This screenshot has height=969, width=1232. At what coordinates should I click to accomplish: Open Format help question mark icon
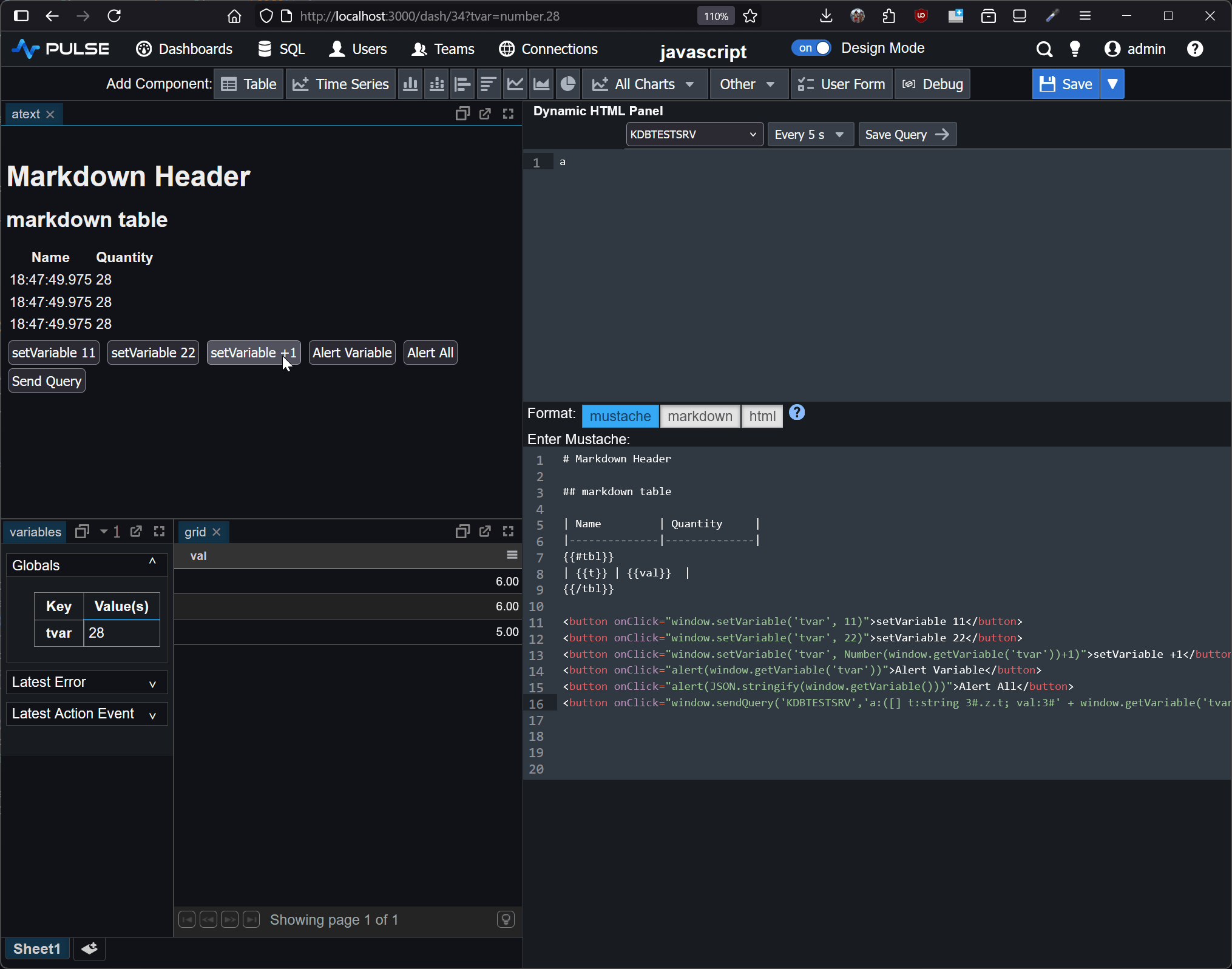797,413
